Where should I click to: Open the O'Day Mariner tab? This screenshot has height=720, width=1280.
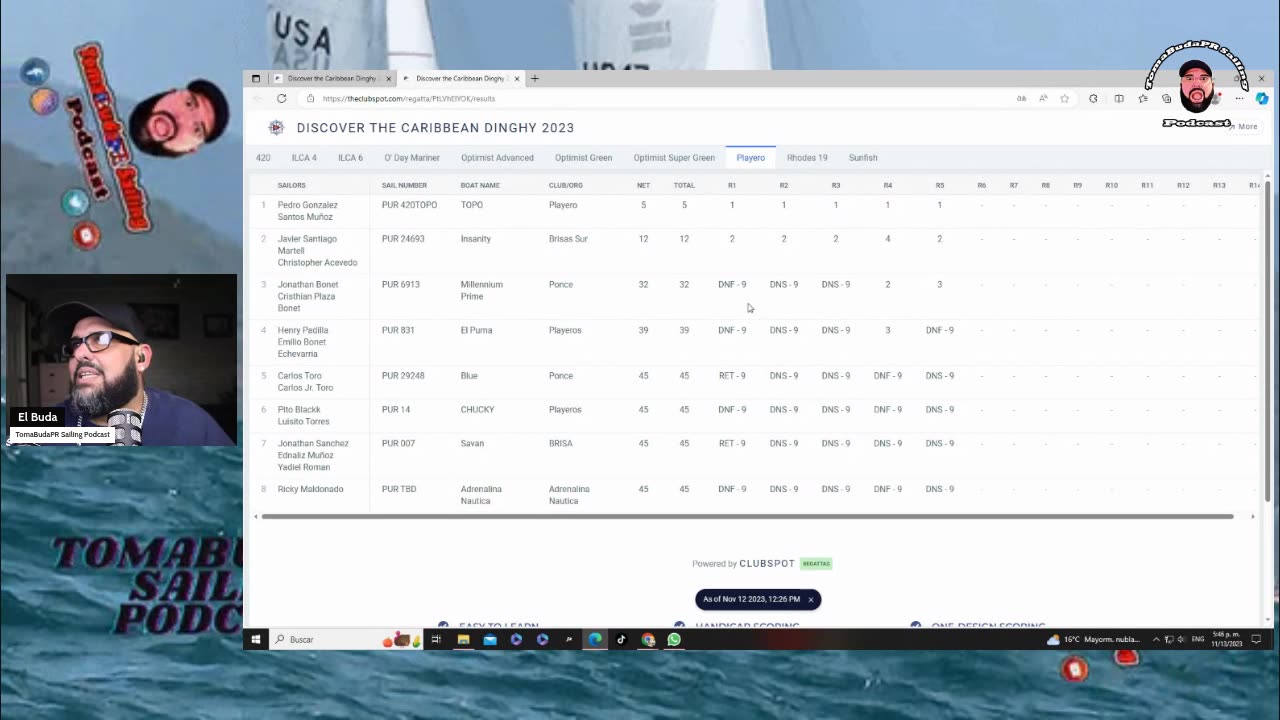(412, 157)
